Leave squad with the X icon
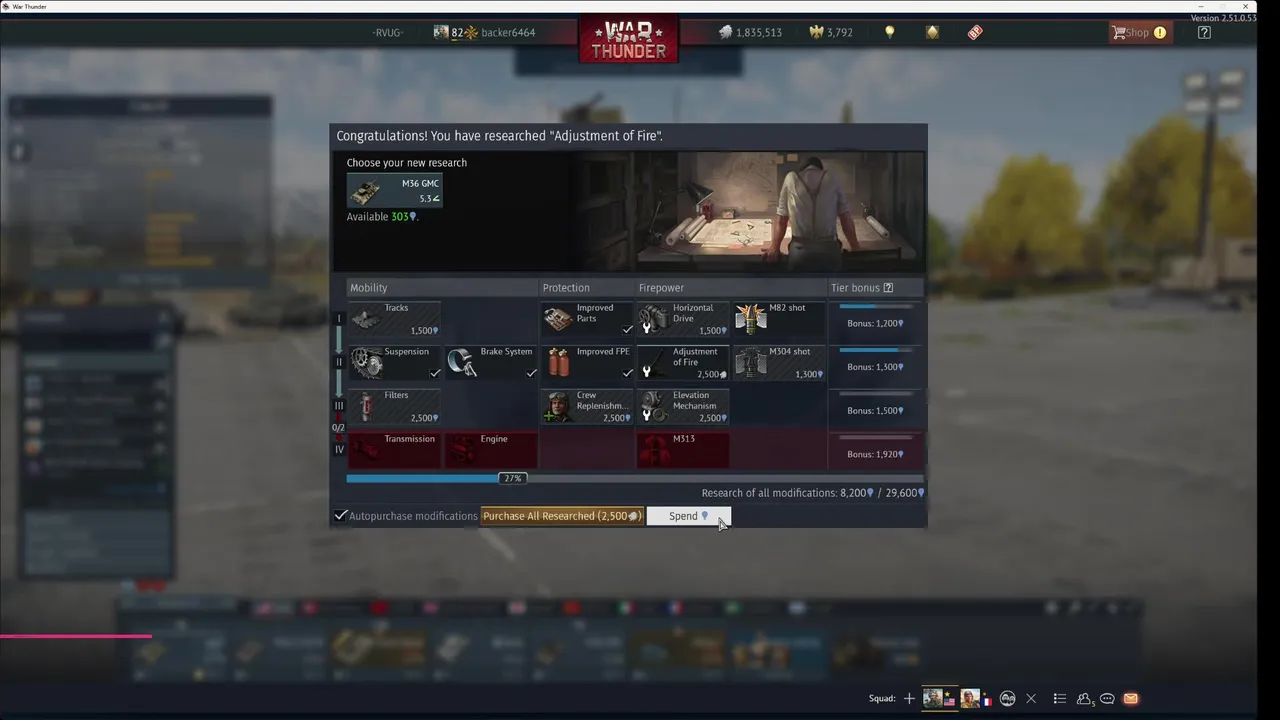Viewport: 1280px width, 720px height. coord(1031,699)
